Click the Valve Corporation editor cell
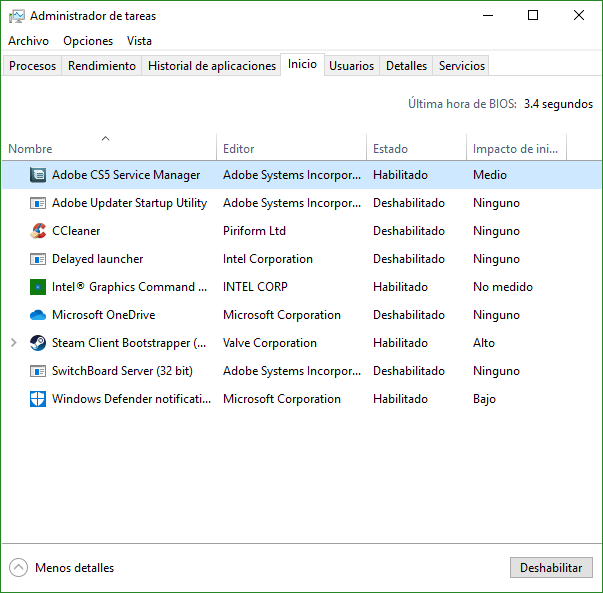 270,343
